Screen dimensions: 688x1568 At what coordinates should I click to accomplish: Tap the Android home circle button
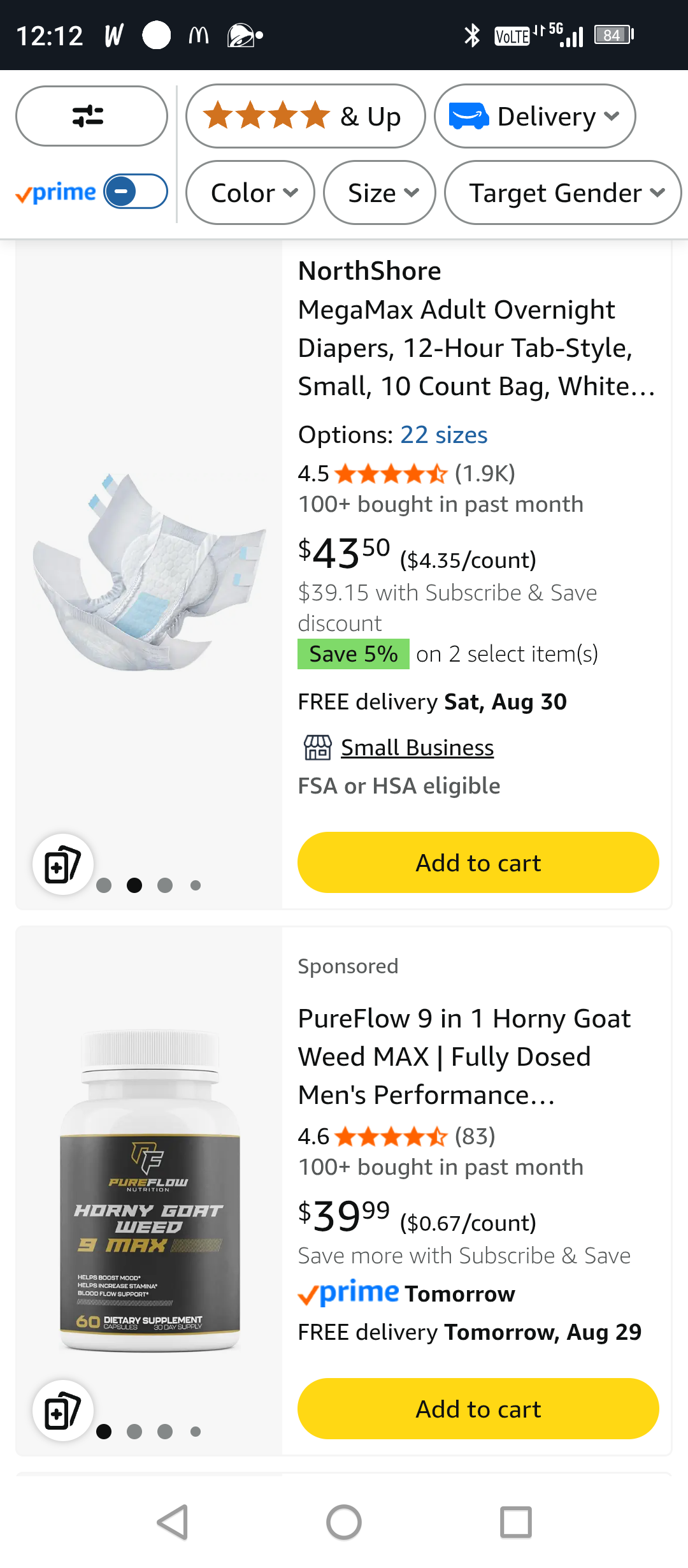344,1522
